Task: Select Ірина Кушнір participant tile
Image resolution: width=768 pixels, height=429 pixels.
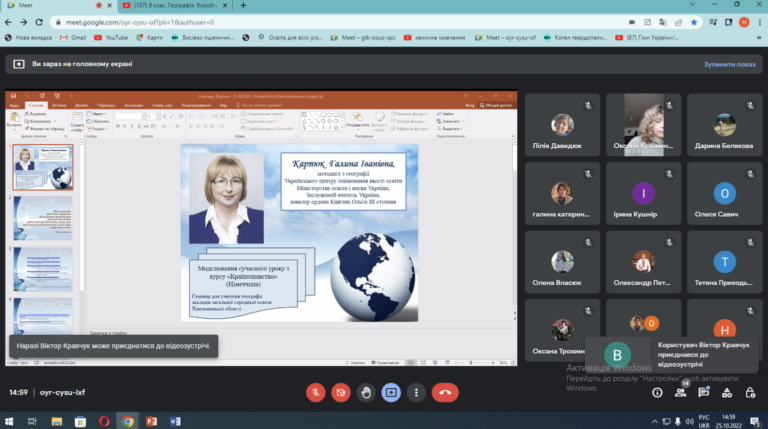Action: coord(643,193)
